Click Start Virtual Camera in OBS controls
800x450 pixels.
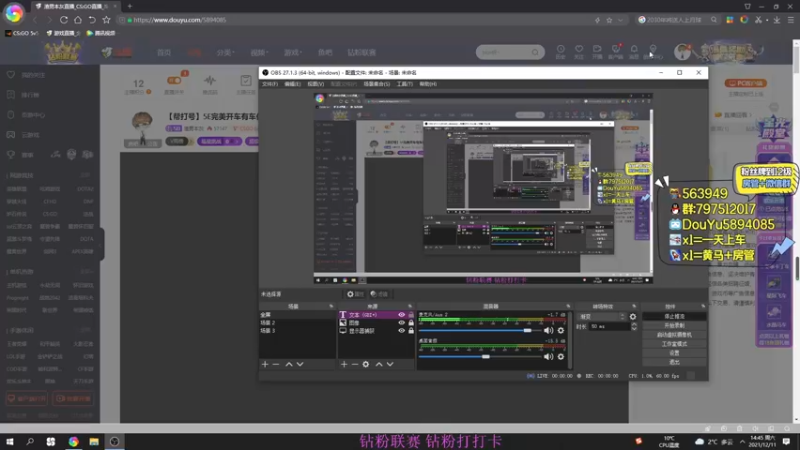(x=674, y=335)
